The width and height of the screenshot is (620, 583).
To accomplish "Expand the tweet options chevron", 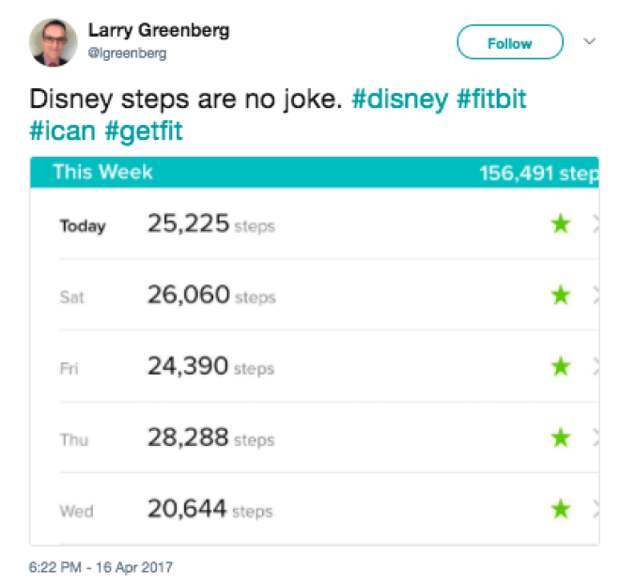I will tap(589, 42).
